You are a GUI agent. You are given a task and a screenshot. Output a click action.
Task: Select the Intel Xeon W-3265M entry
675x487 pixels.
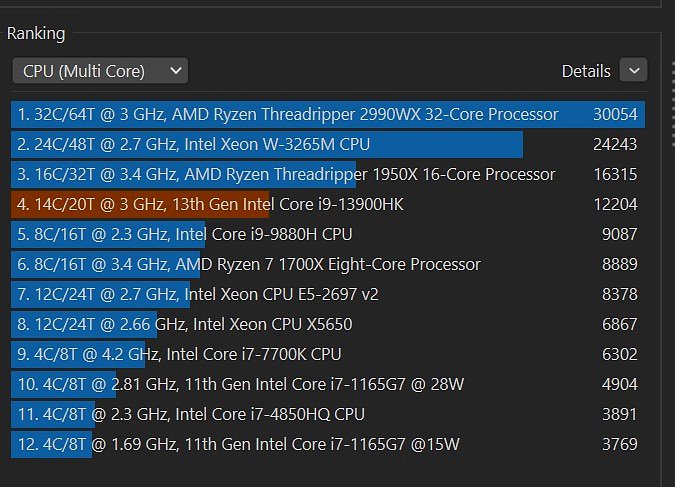tap(328, 144)
